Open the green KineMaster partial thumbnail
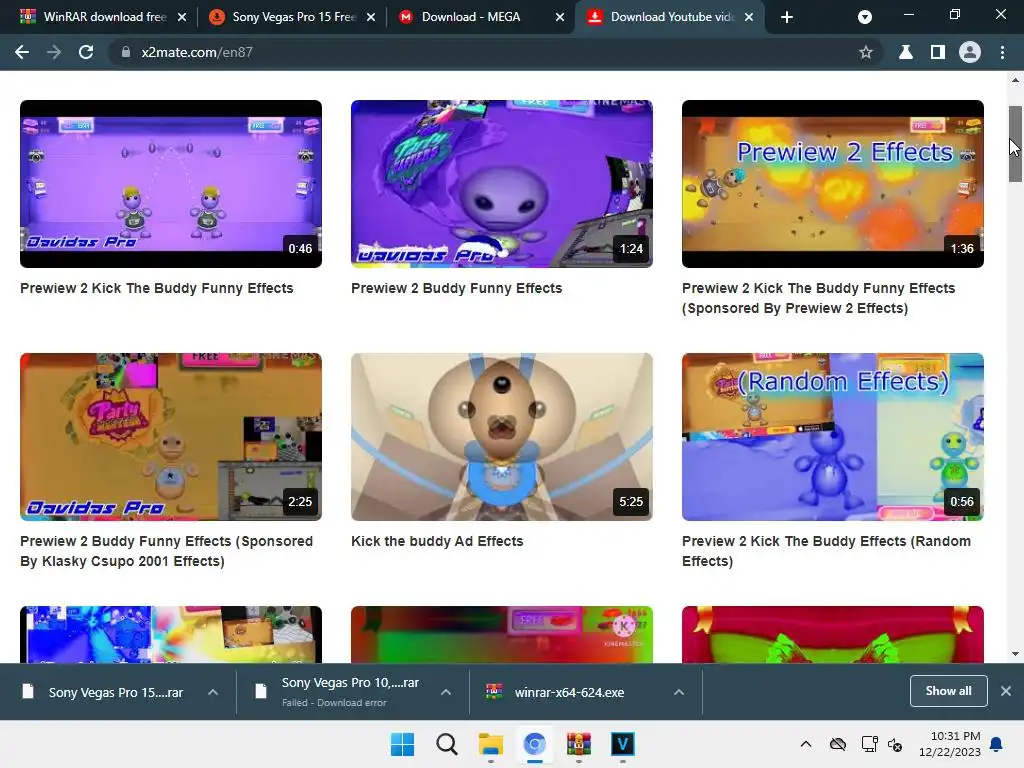Viewport: 1024px width, 768px height. pyautogui.click(x=502, y=634)
